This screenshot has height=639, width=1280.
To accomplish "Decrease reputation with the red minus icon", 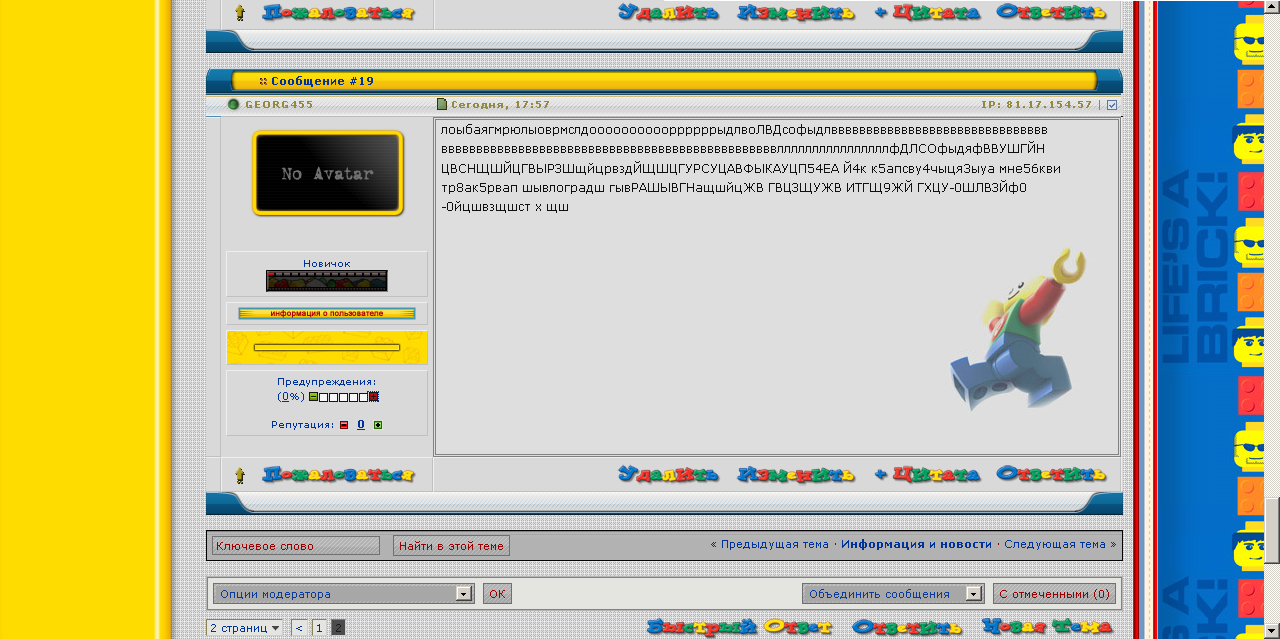I will [343, 425].
